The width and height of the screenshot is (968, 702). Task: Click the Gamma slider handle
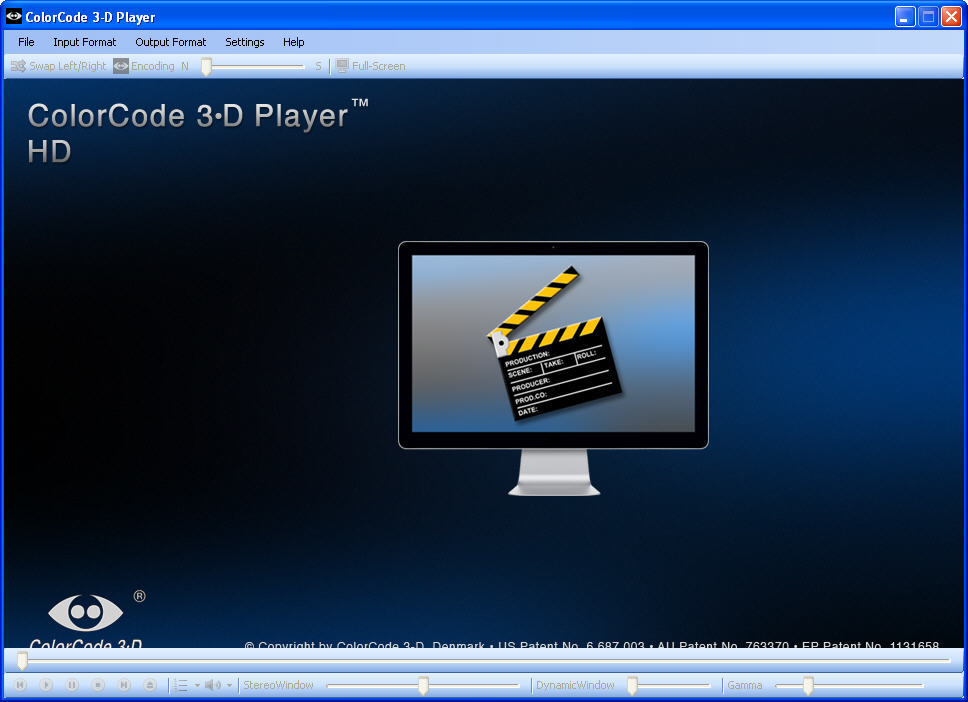[808, 685]
